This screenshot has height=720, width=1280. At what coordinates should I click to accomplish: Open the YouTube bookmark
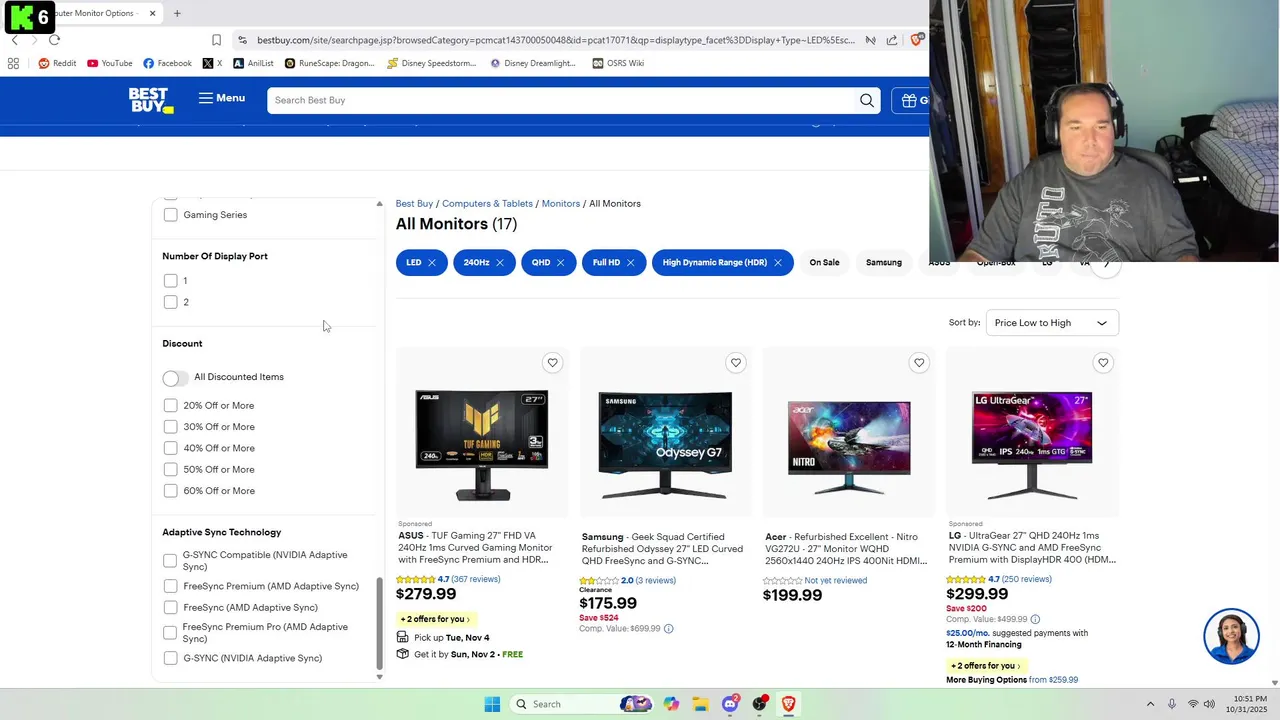click(x=109, y=63)
